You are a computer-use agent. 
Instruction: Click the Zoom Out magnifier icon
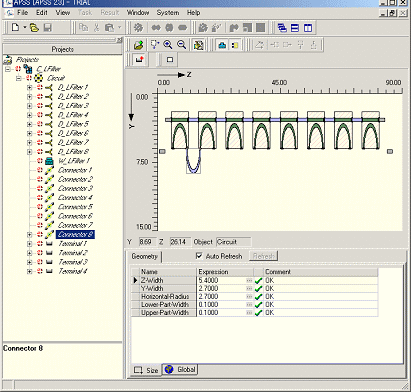182,45
